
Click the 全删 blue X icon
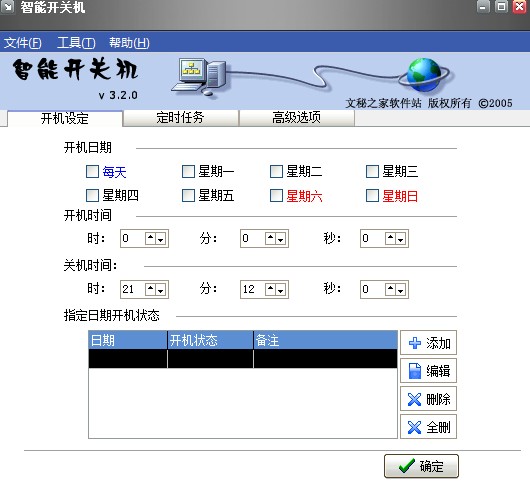(x=414, y=427)
